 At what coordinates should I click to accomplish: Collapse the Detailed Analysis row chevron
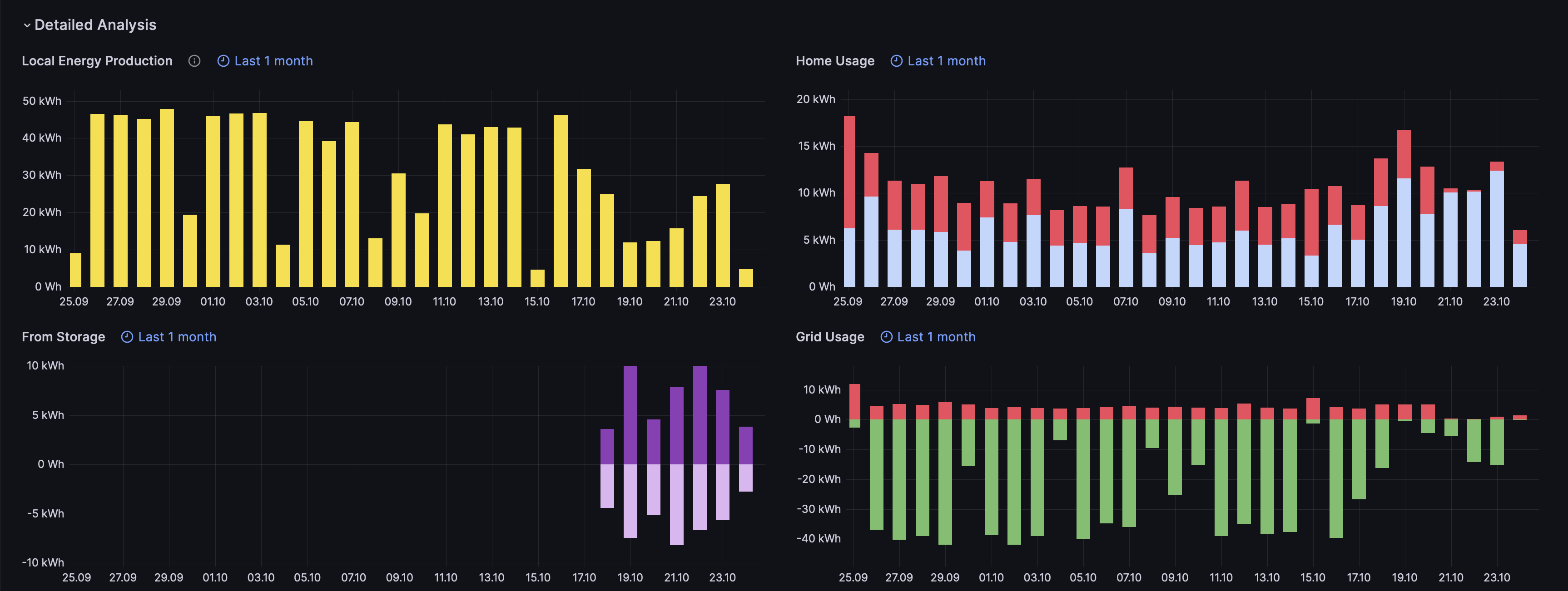[x=27, y=25]
